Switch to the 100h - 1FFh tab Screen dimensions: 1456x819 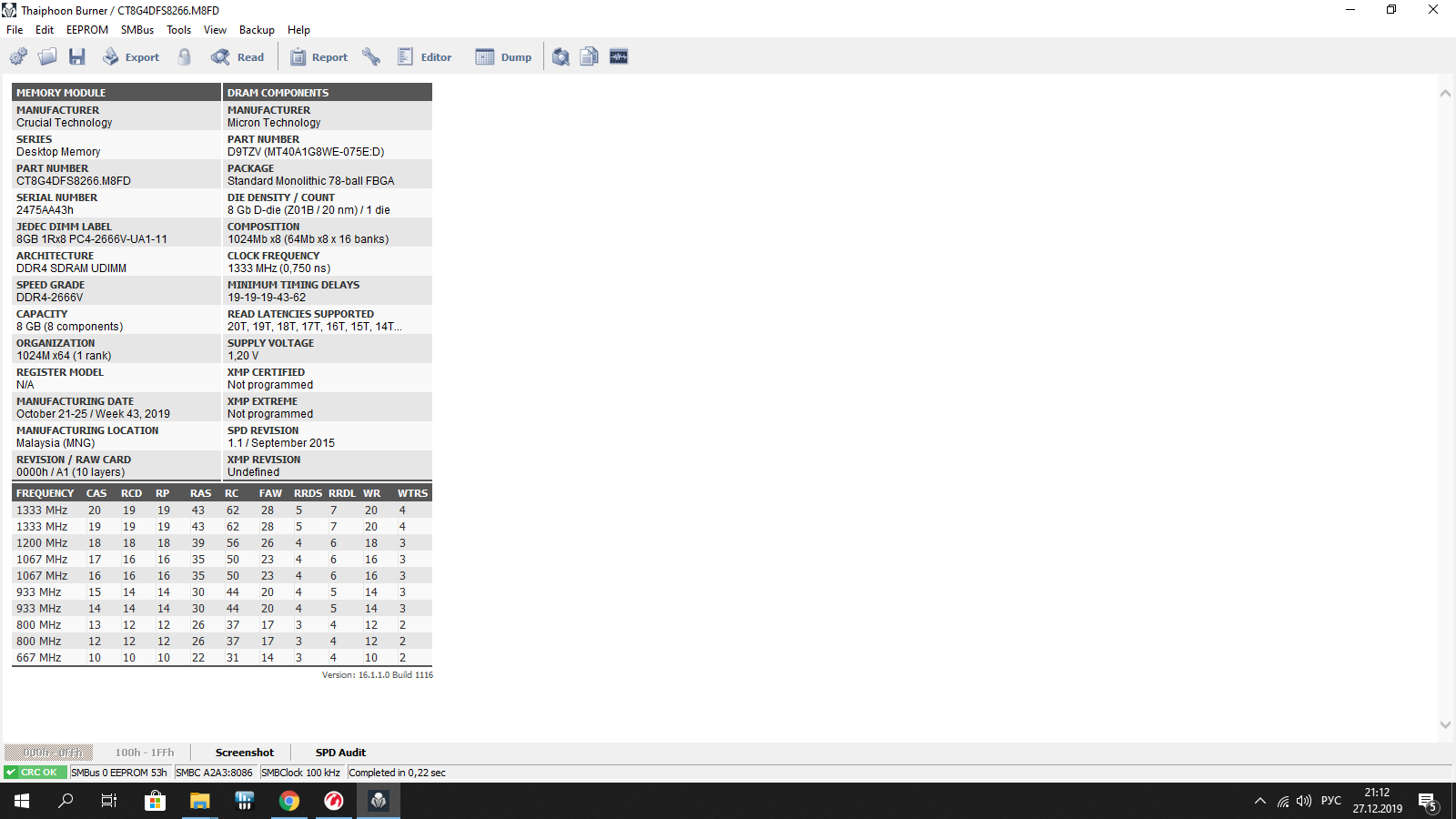coord(145,753)
